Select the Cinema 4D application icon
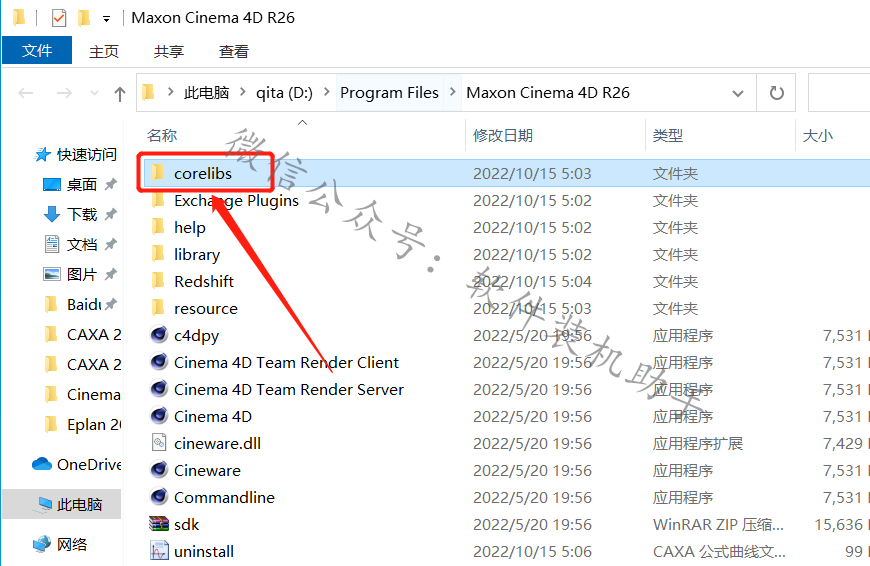This screenshot has height=566, width=870. point(159,416)
